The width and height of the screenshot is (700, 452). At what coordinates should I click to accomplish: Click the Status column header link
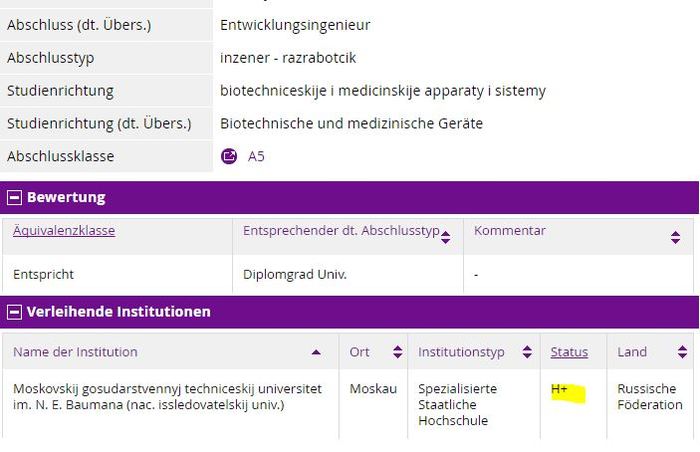pos(569,352)
